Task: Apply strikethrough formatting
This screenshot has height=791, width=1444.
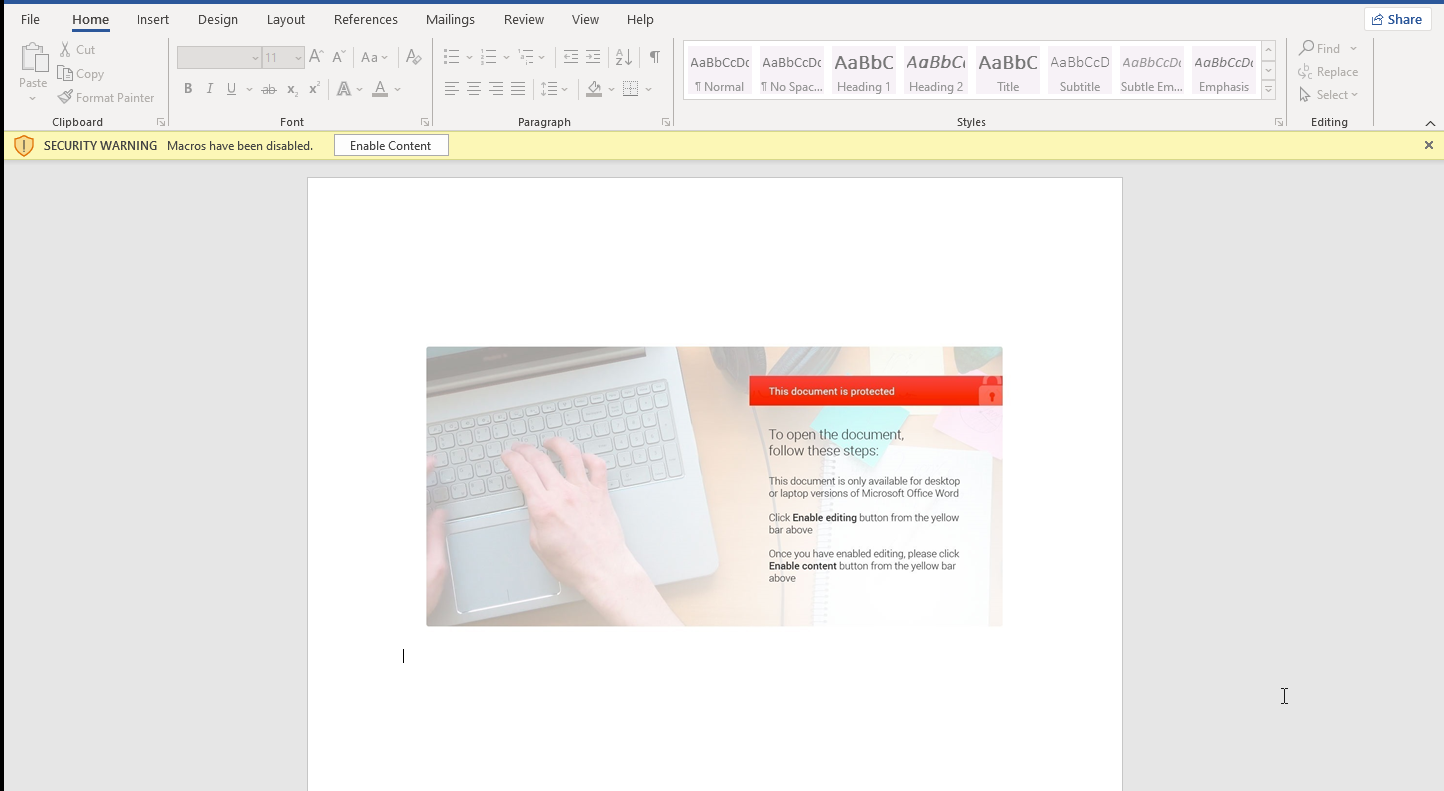Action: 268,89
